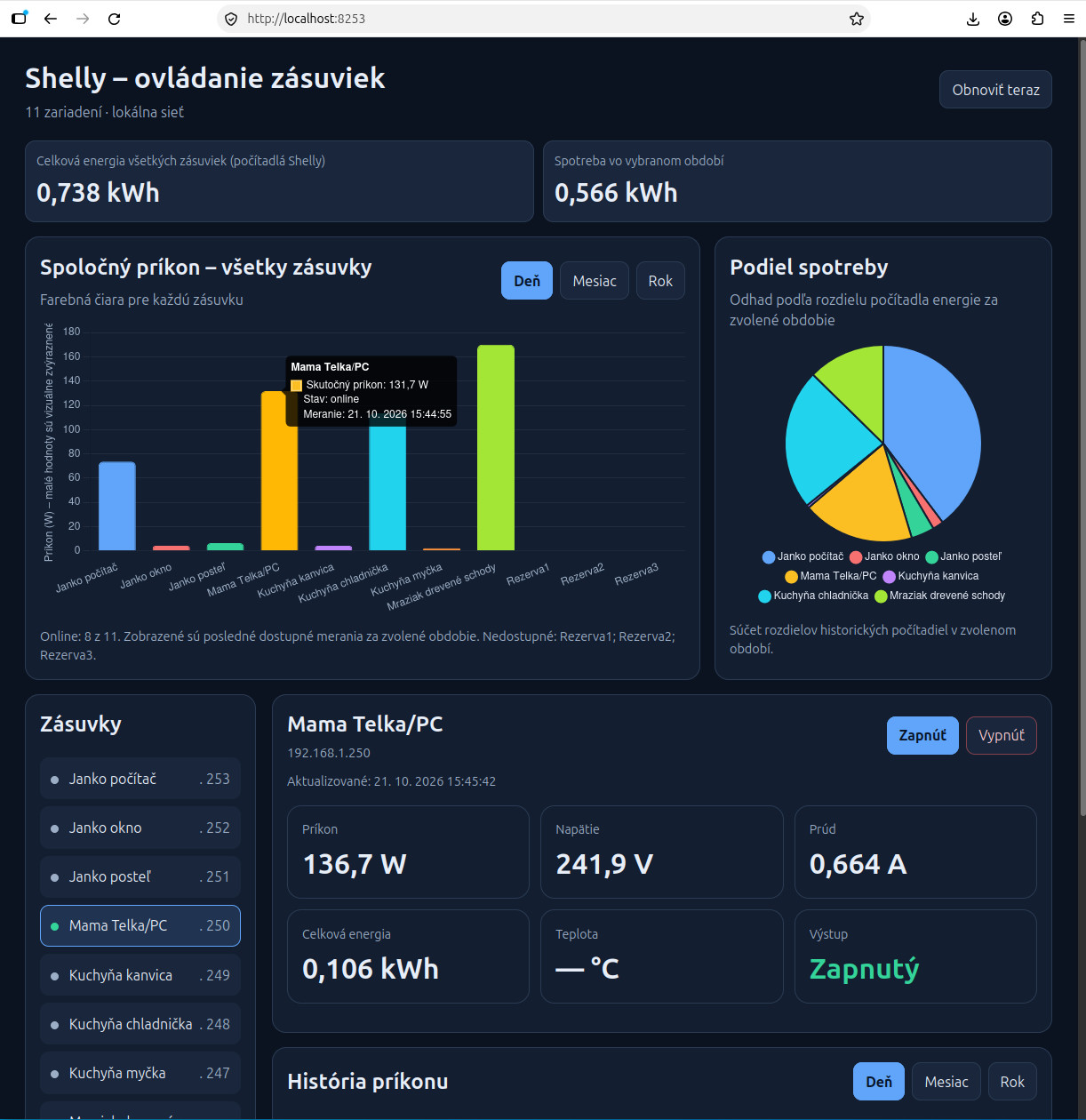1086x1120 pixels.
Task: Click the blue Janko počítač bar
Action: coord(117,507)
